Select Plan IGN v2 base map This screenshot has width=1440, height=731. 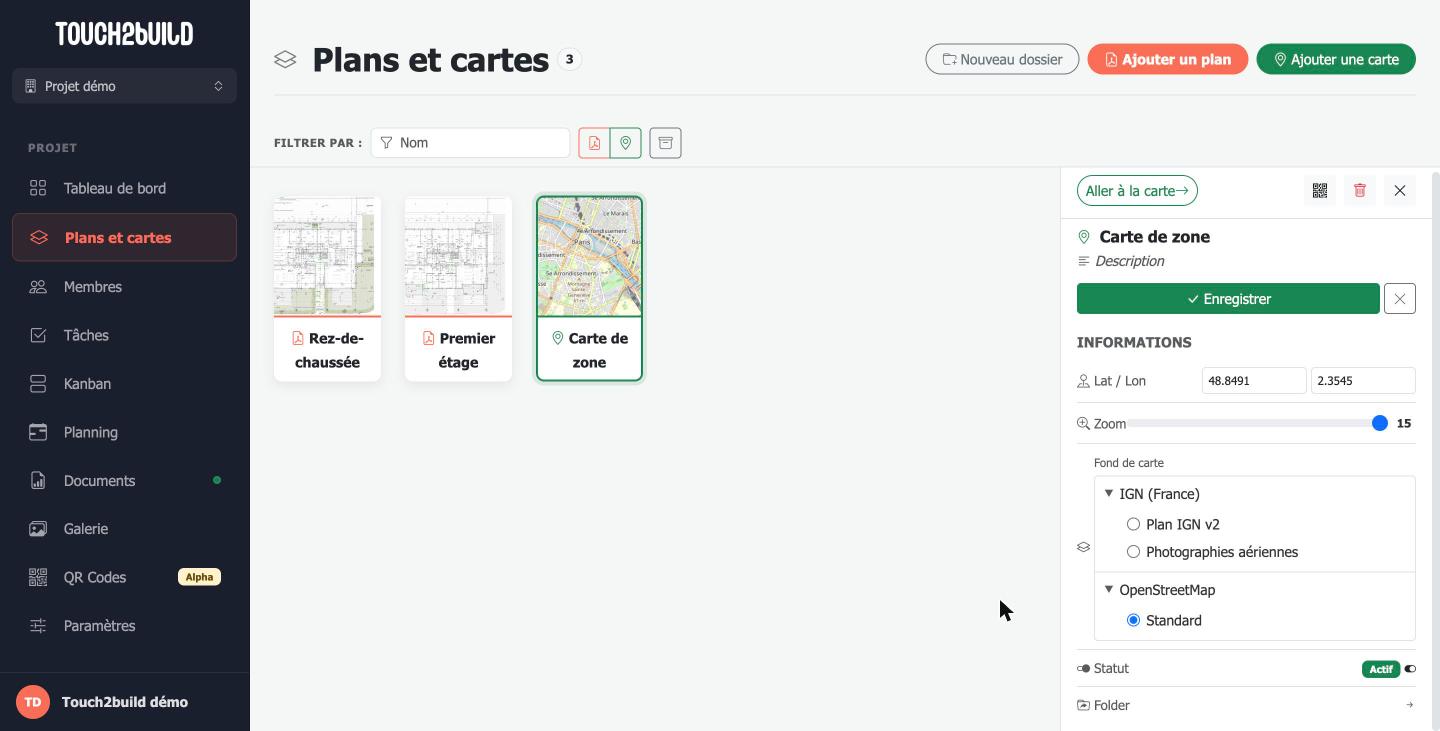[x=1133, y=524]
